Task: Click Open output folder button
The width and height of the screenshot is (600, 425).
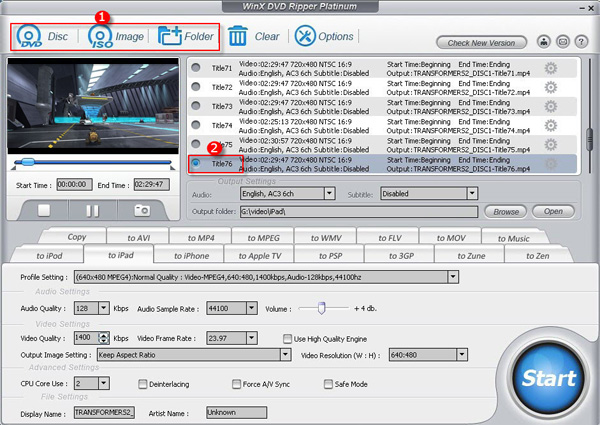Action: (x=553, y=211)
